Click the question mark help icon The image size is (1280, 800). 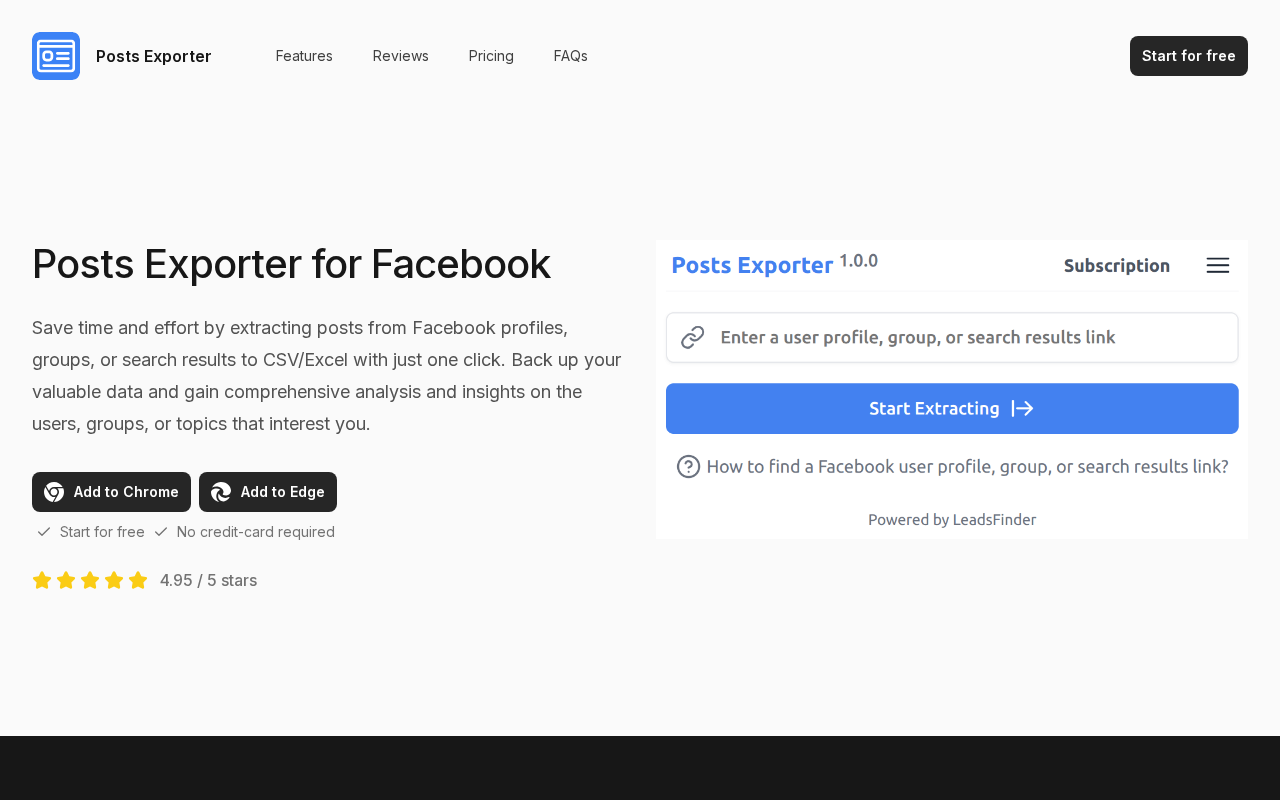[x=688, y=467]
